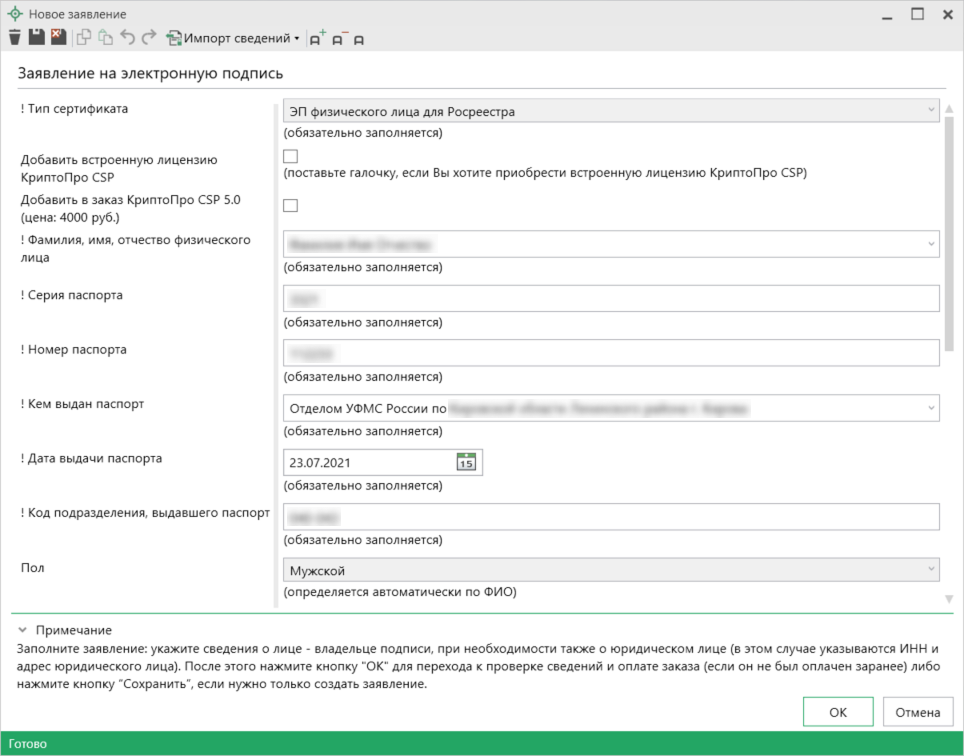Open calendar picker for passport issue date
This screenshot has width=964, height=756.
466,462
